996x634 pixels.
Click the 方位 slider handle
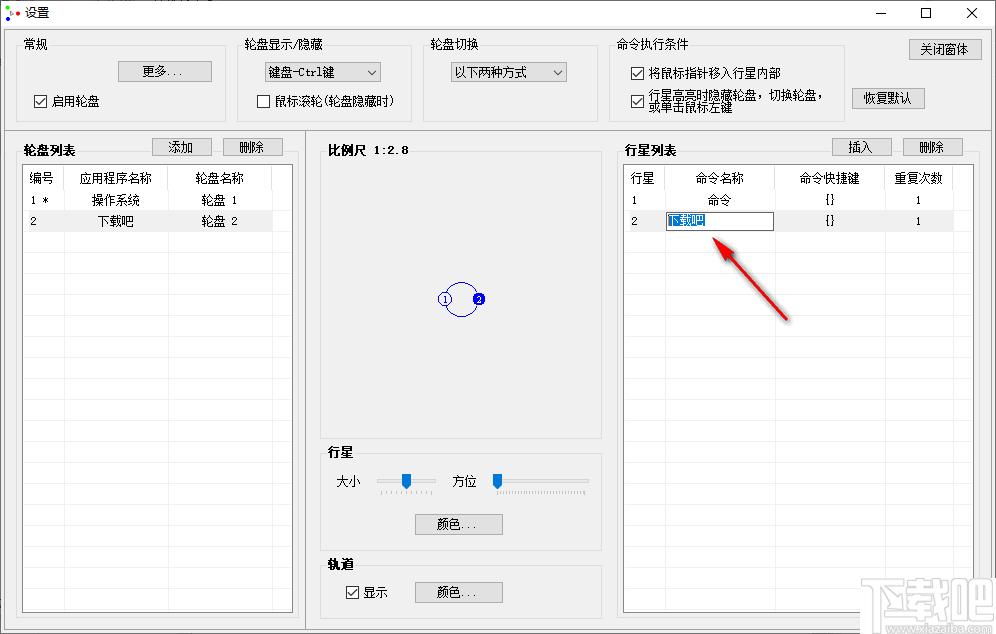tap(497, 481)
